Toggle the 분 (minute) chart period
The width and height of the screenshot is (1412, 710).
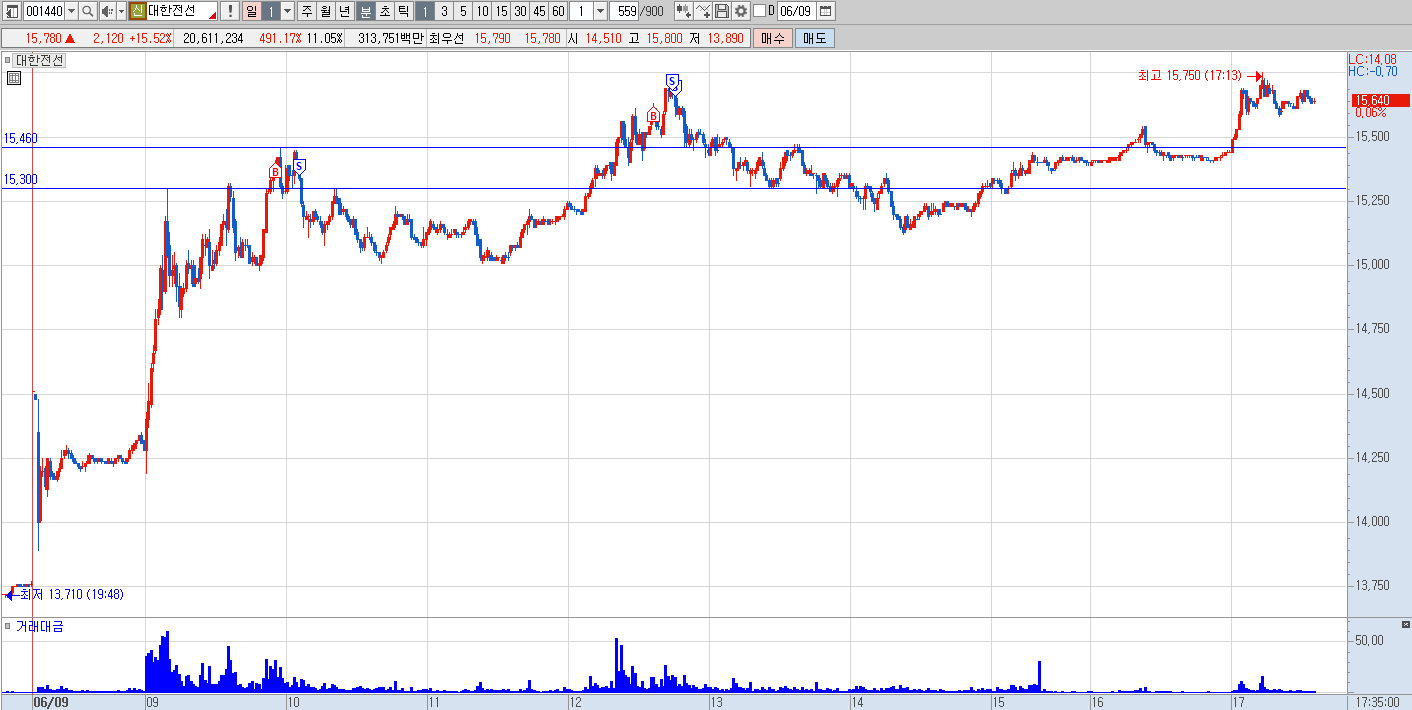365,11
